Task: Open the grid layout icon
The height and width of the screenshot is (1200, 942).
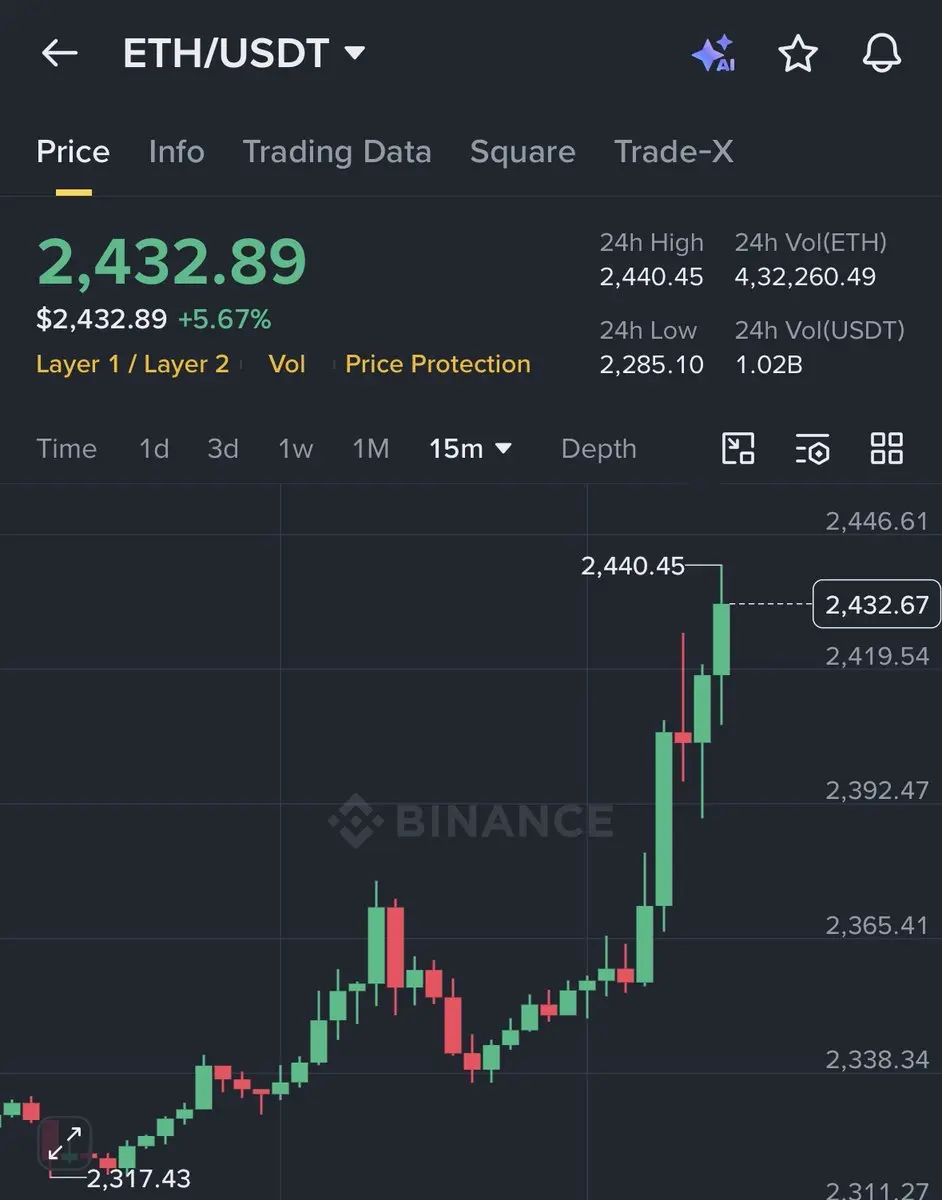Action: point(886,449)
